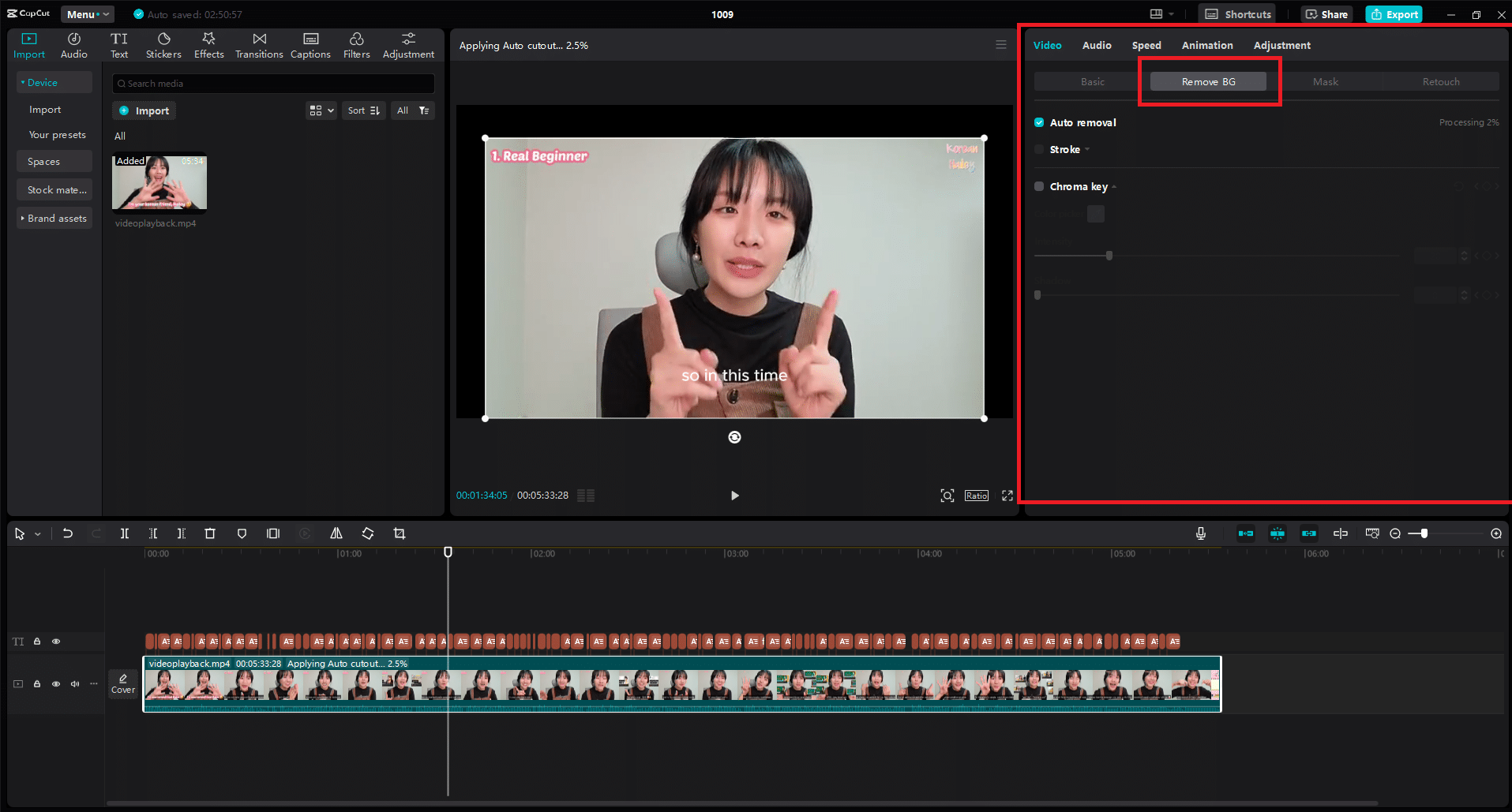Uncheck the Auto removal checkbox
The width and height of the screenshot is (1512, 812).
(x=1039, y=122)
